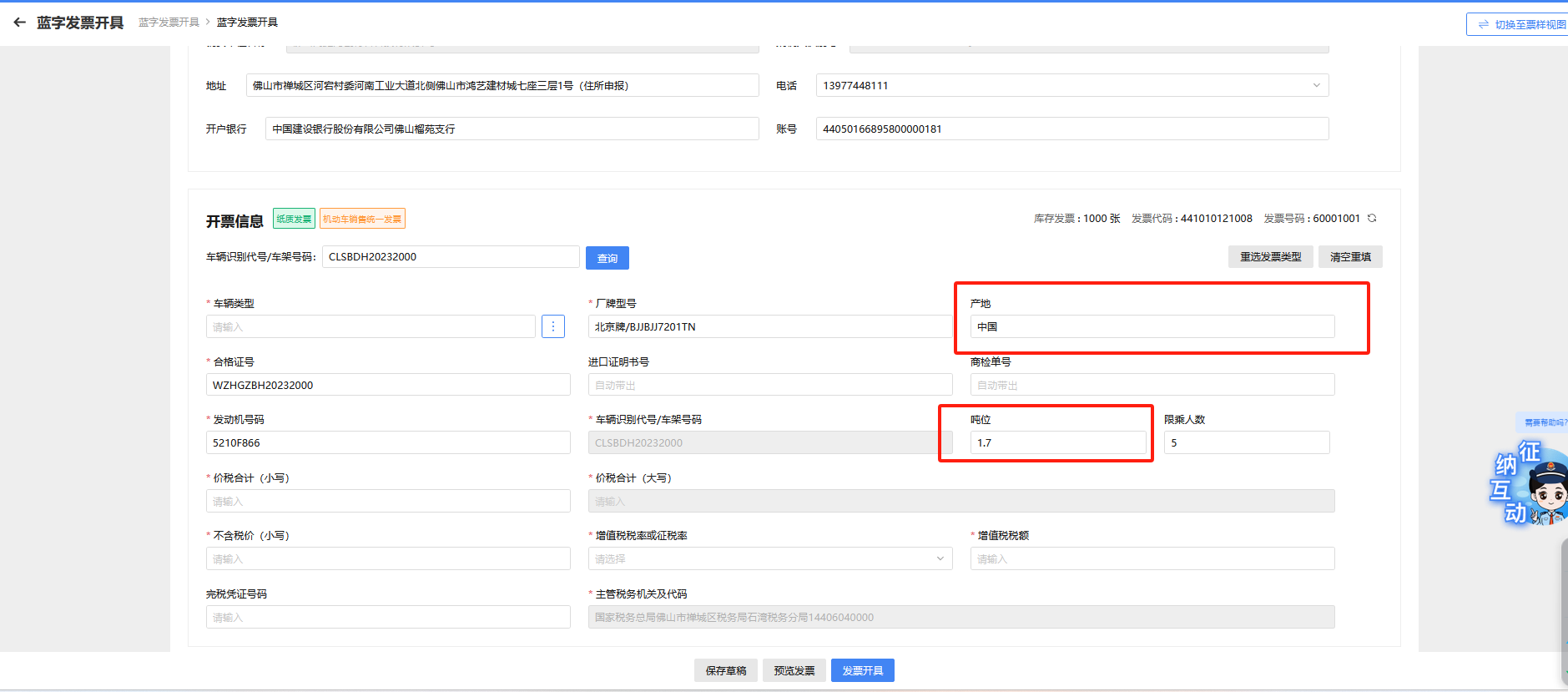Viewport: 1568px width, 692px height.
Task: Click the 蓝字发票开具 breadcrumb link
Action: (169, 23)
